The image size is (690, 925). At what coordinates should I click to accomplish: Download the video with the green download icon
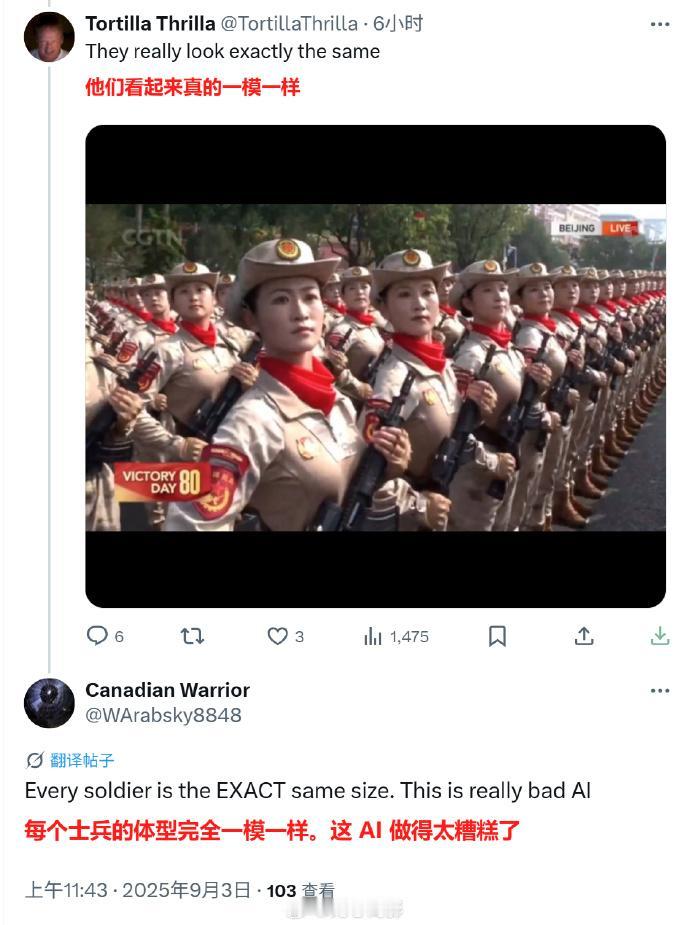660,636
